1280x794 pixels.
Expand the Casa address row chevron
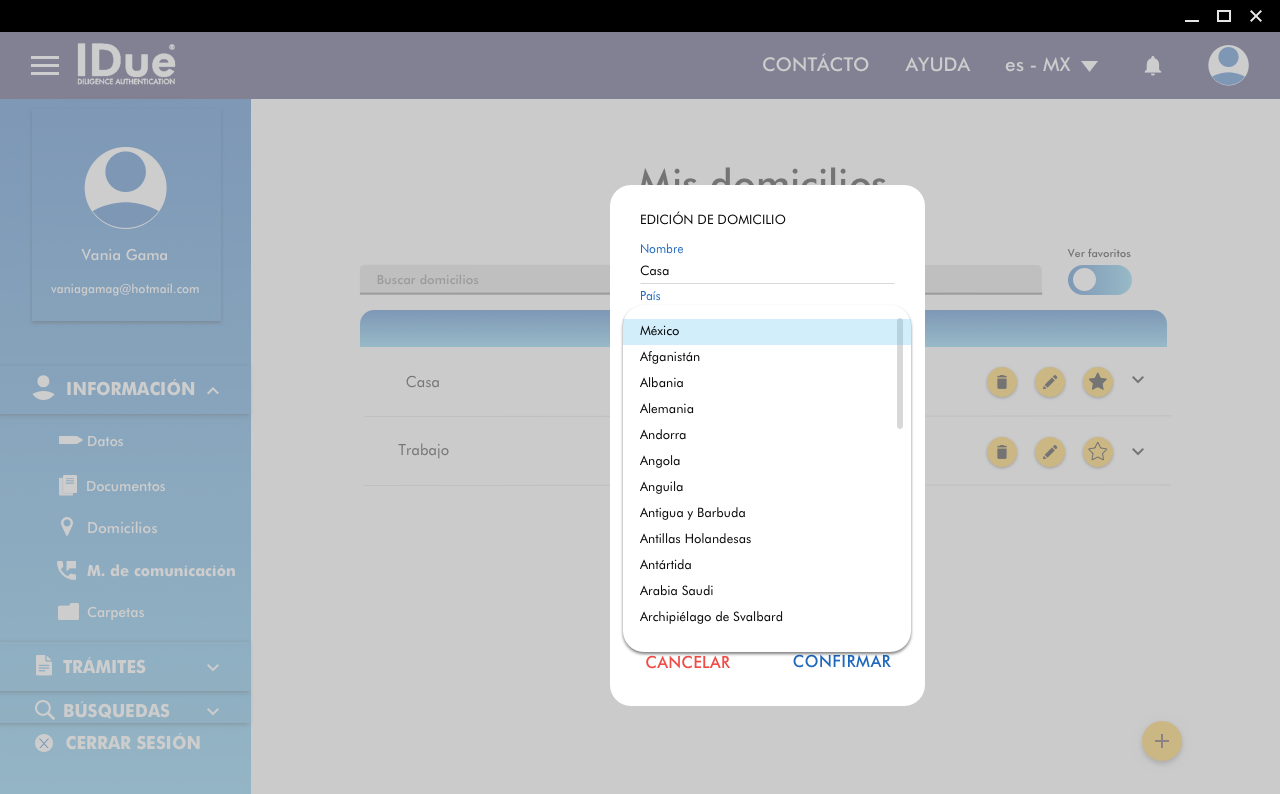pyautogui.click(x=1137, y=380)
